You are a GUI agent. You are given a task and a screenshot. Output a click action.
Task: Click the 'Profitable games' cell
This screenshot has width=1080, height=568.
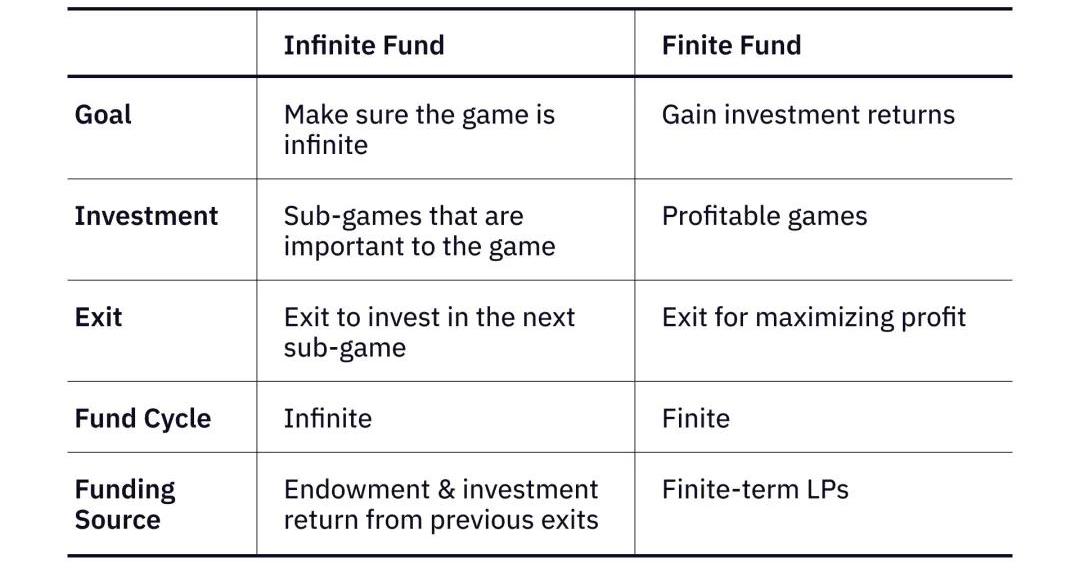[764, 216]
